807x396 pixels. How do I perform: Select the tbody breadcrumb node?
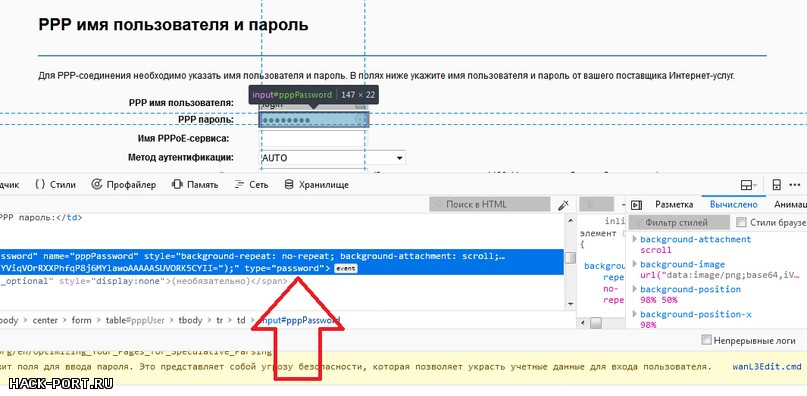tap(190, 320)
